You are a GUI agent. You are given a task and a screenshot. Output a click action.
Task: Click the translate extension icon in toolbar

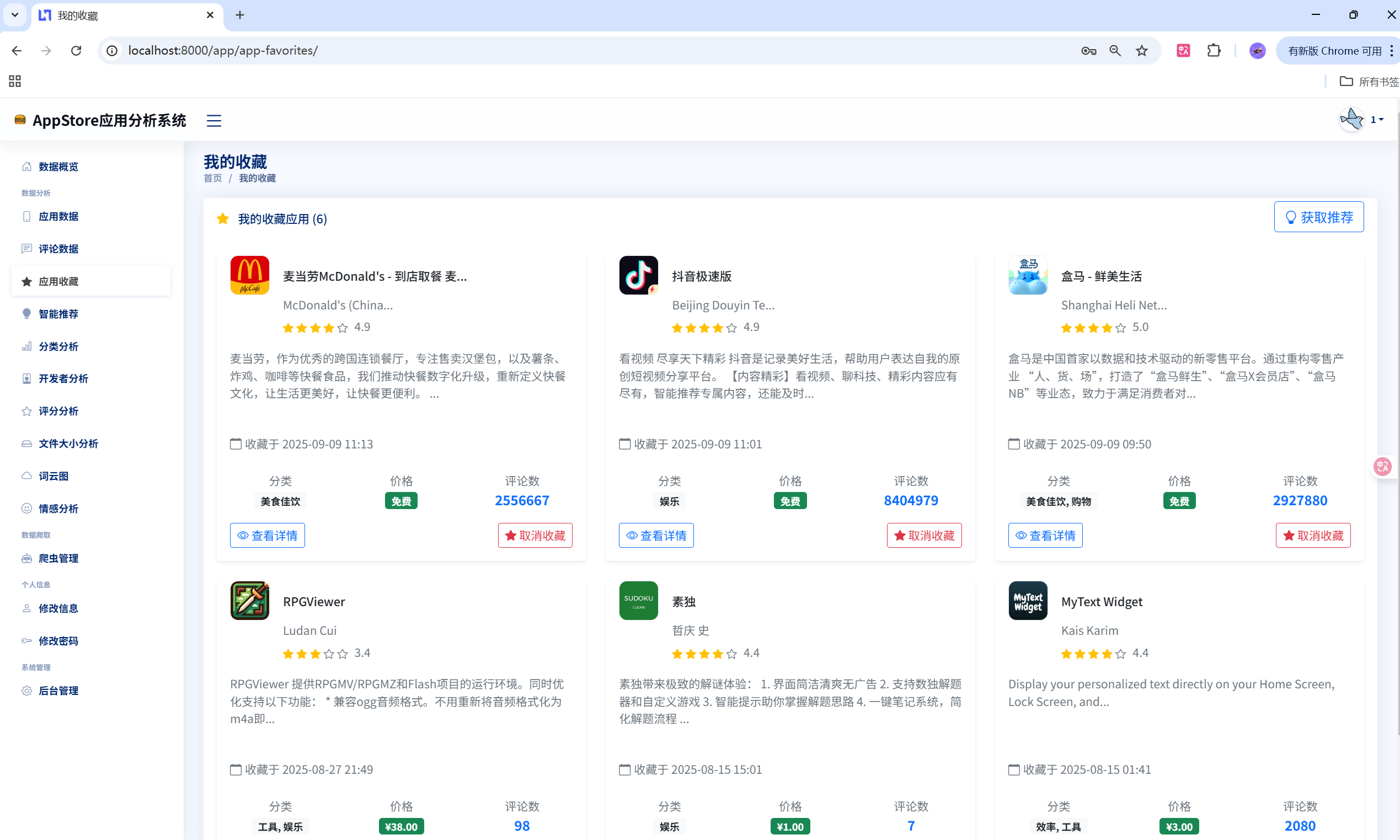(1183, 50)
